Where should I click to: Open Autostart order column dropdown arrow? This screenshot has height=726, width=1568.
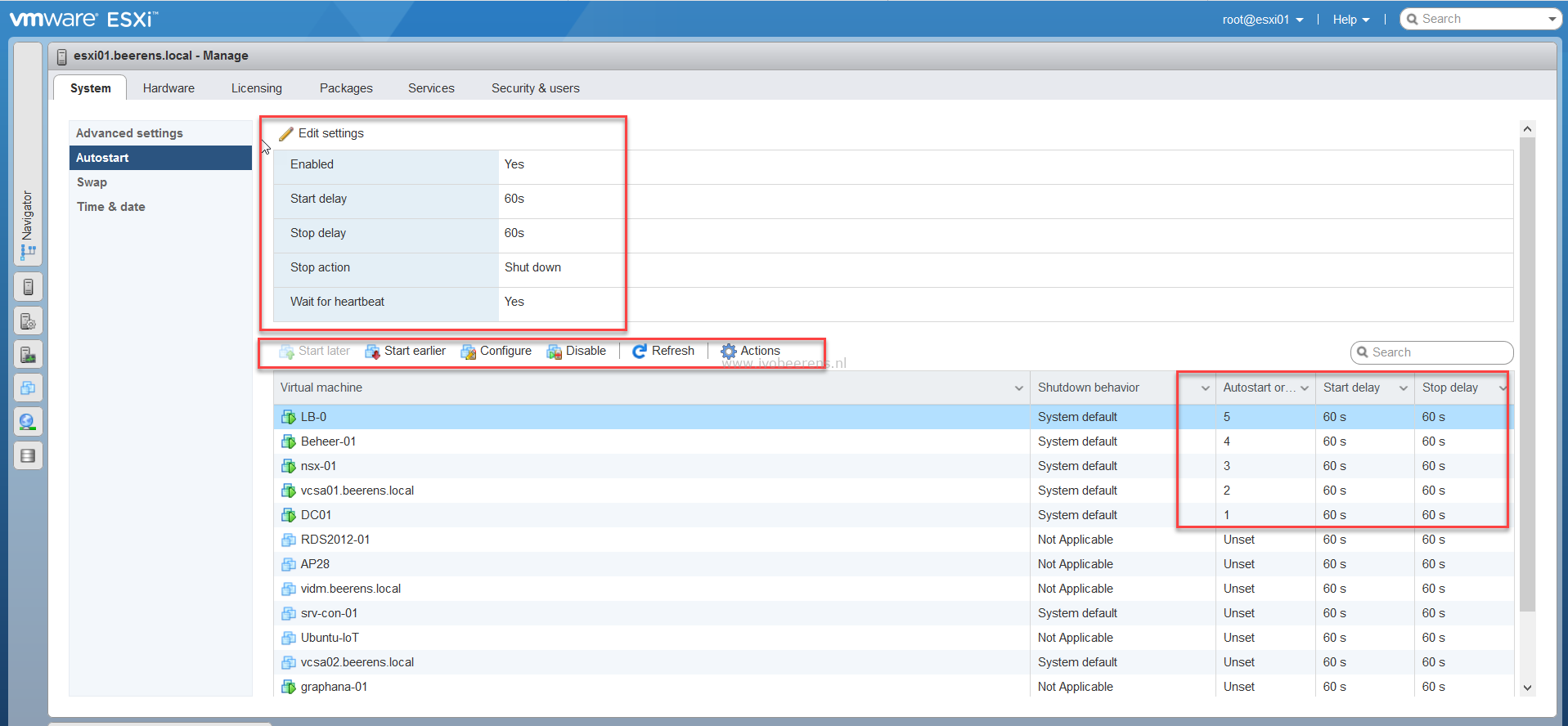tap(1305, 388)
